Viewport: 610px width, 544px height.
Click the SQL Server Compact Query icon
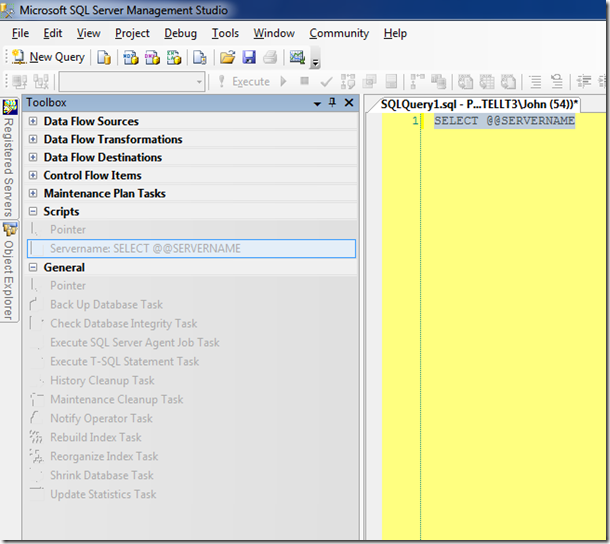click(x=200, y=58)
